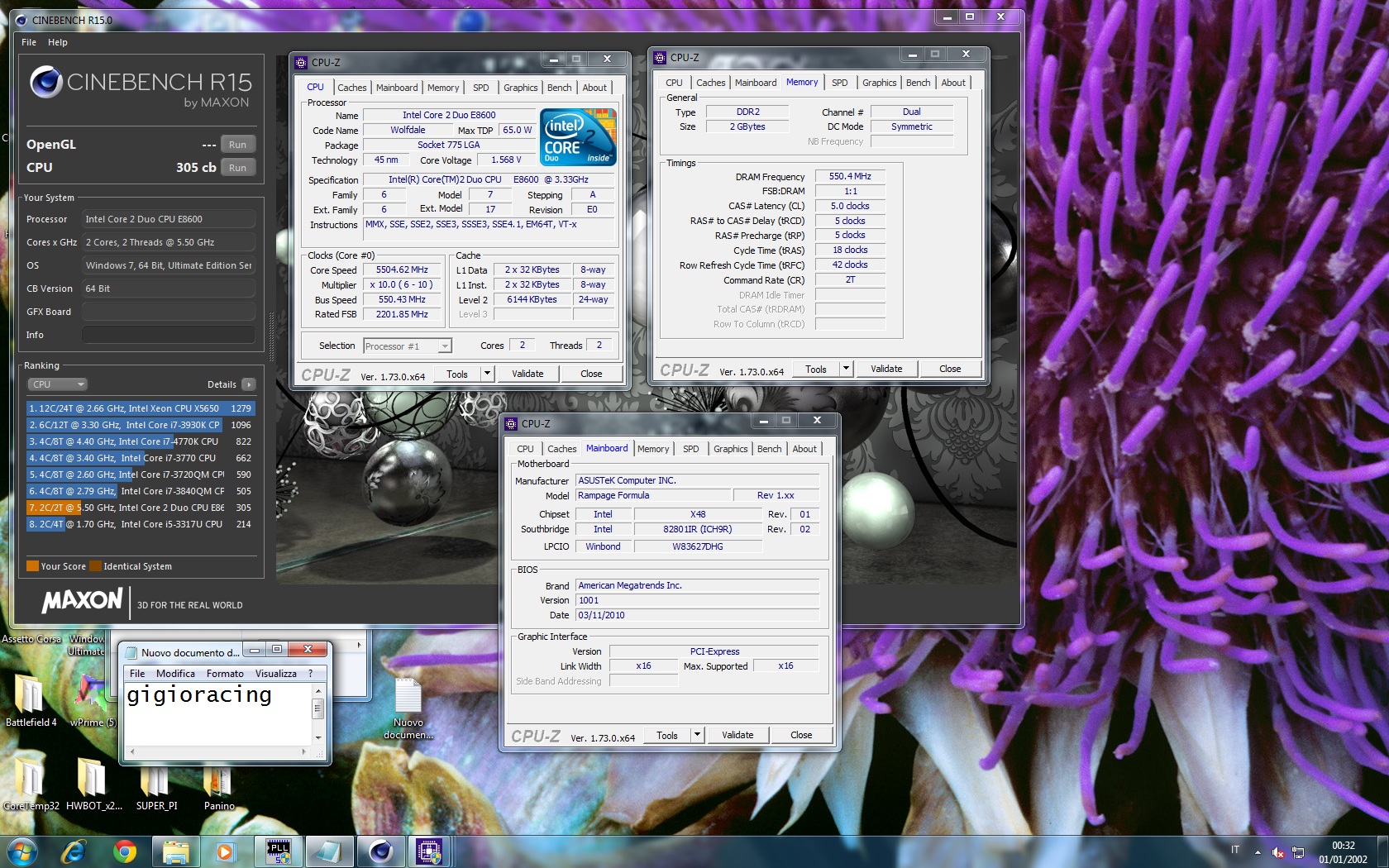Click clock showing 00:32
This screenshot has width=1389, height=868.
[x=1344, y=846]
